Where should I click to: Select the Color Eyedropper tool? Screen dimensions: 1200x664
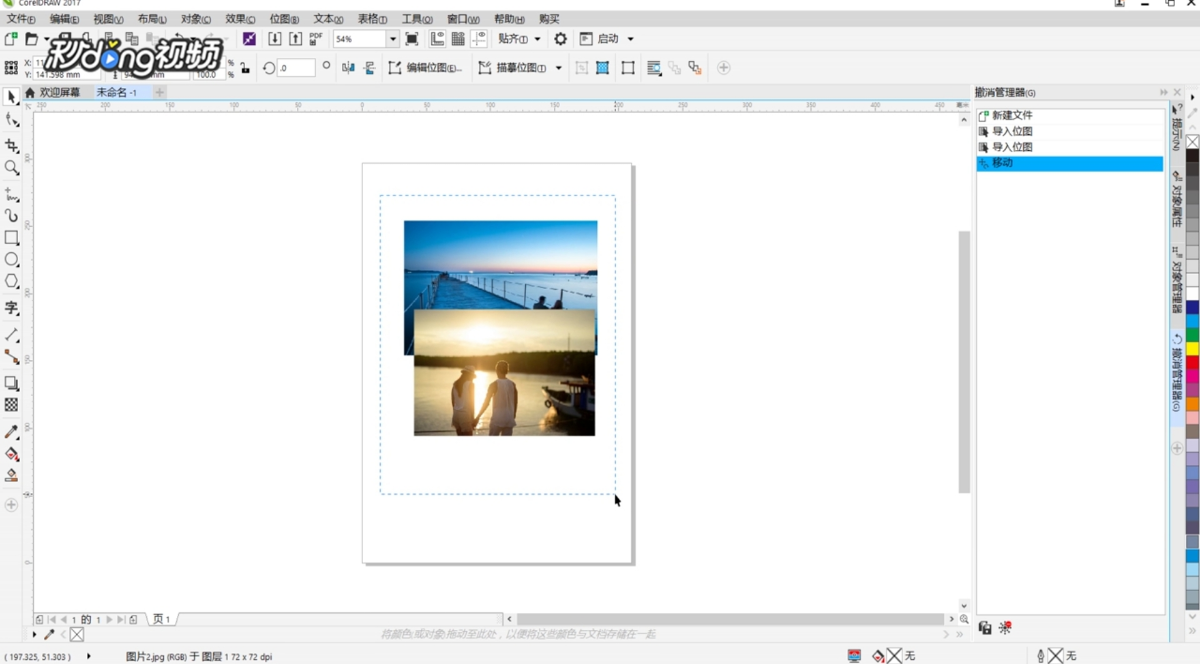tap(11, 432)
